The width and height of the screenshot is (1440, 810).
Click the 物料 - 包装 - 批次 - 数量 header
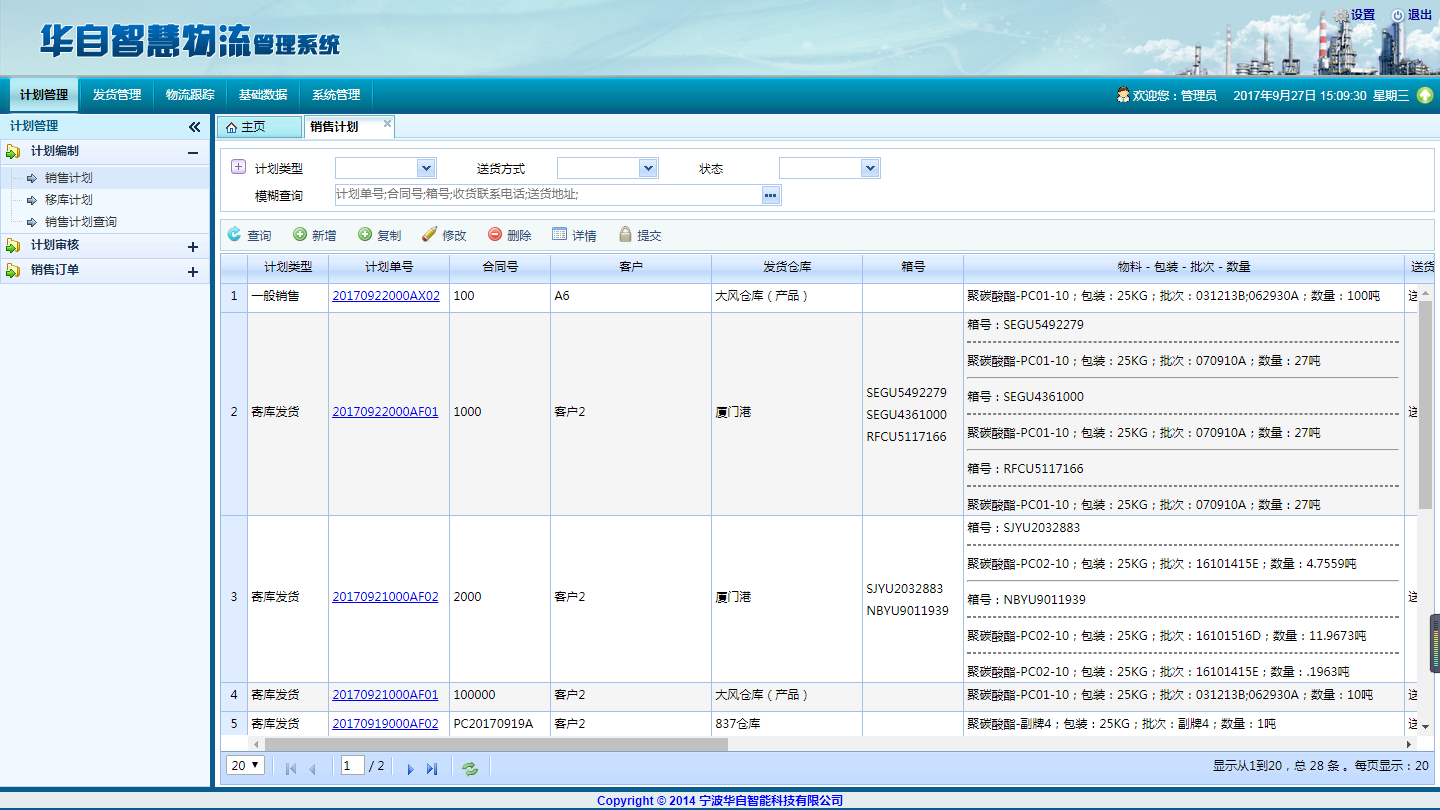click(1184, 267)
